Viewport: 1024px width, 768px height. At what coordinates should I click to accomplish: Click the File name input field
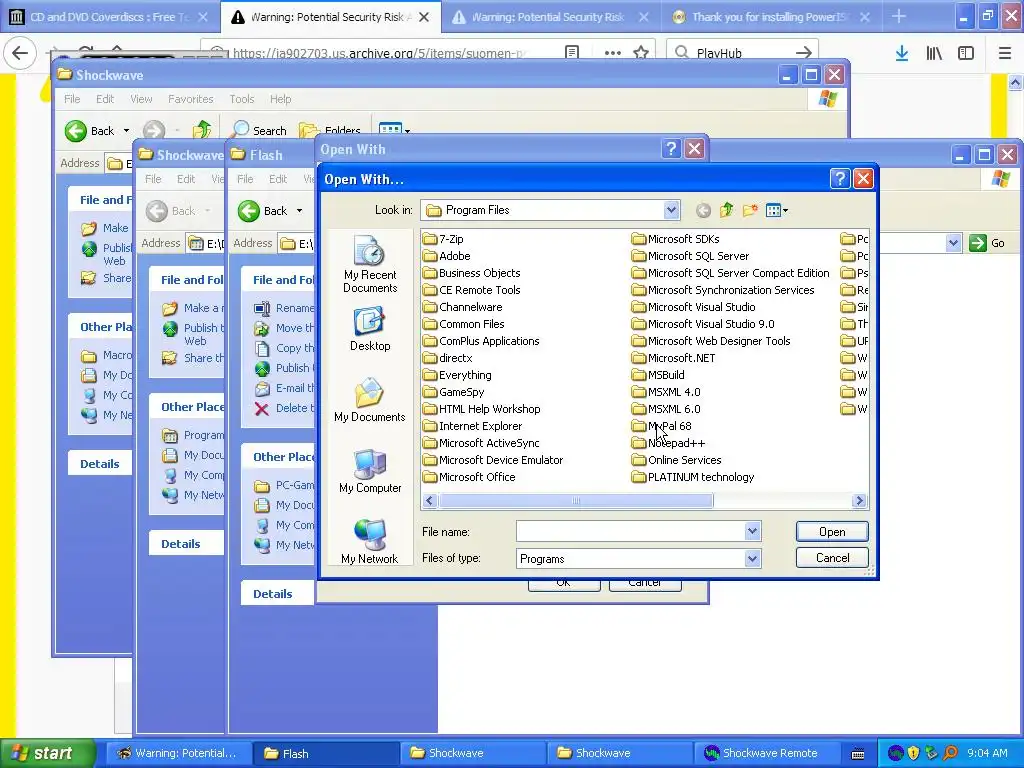pyautogui.click(x=630, y=531)
